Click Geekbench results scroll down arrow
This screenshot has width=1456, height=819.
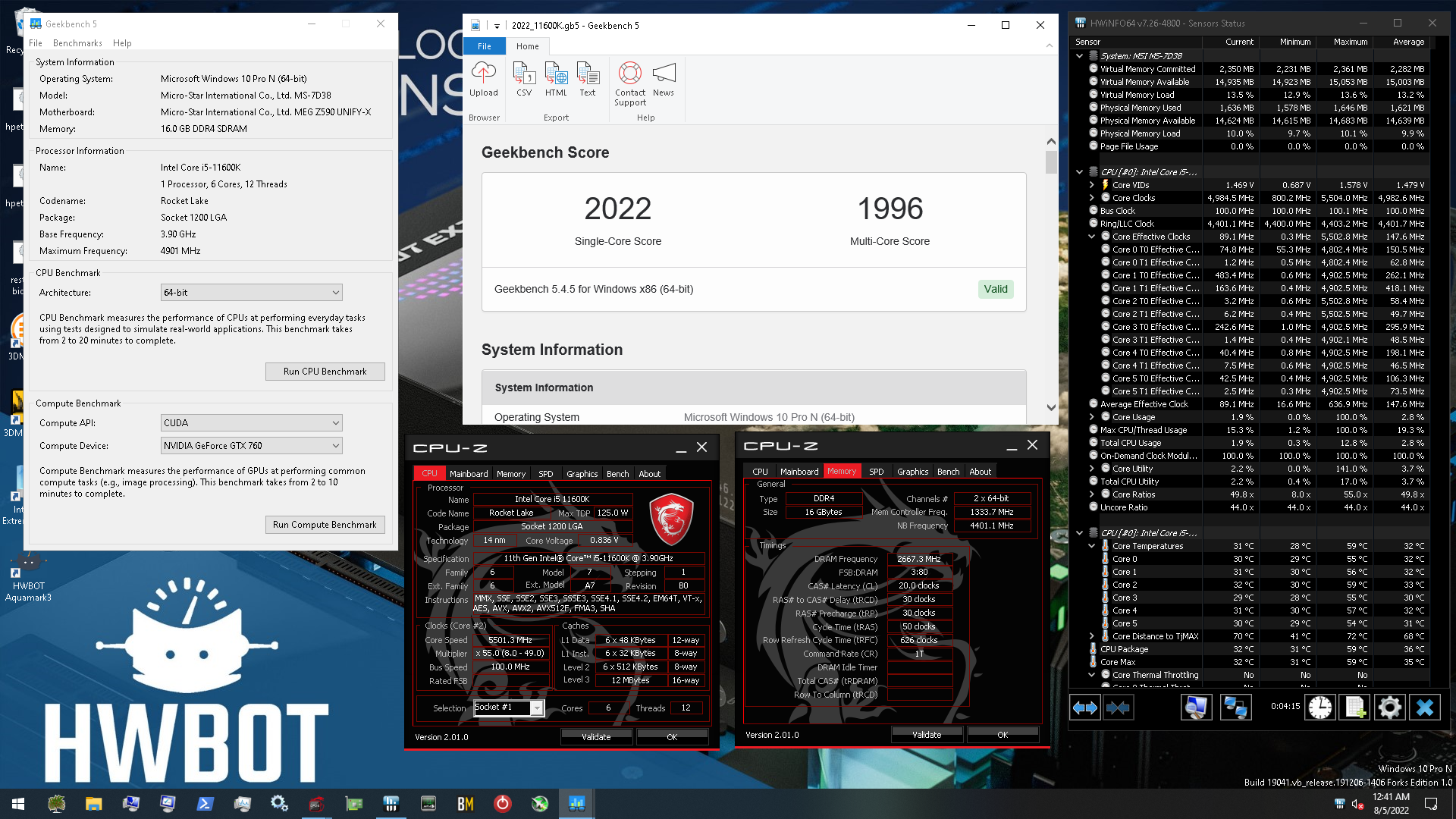1051,407
